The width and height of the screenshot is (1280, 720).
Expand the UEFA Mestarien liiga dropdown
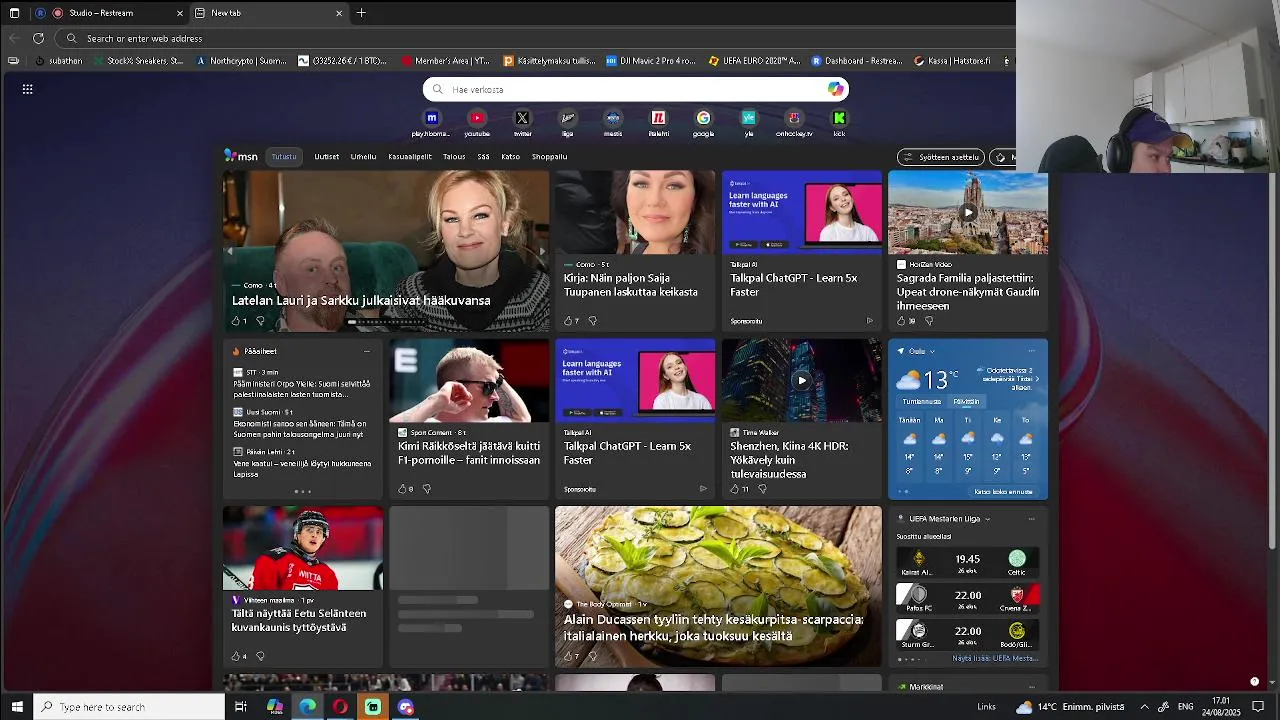(x=987, y=519)
